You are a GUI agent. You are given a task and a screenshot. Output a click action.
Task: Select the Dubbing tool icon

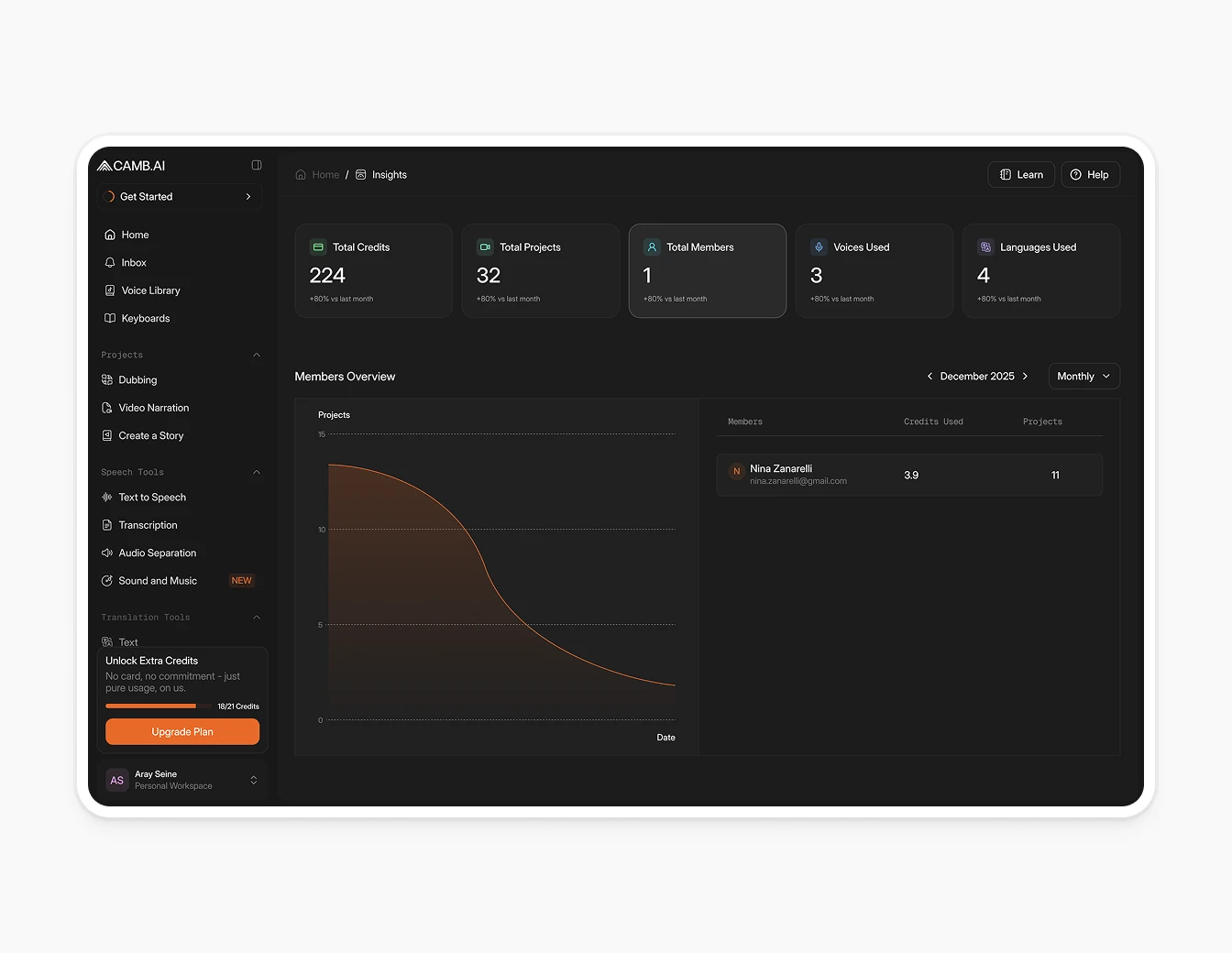[x=108, y=379]
